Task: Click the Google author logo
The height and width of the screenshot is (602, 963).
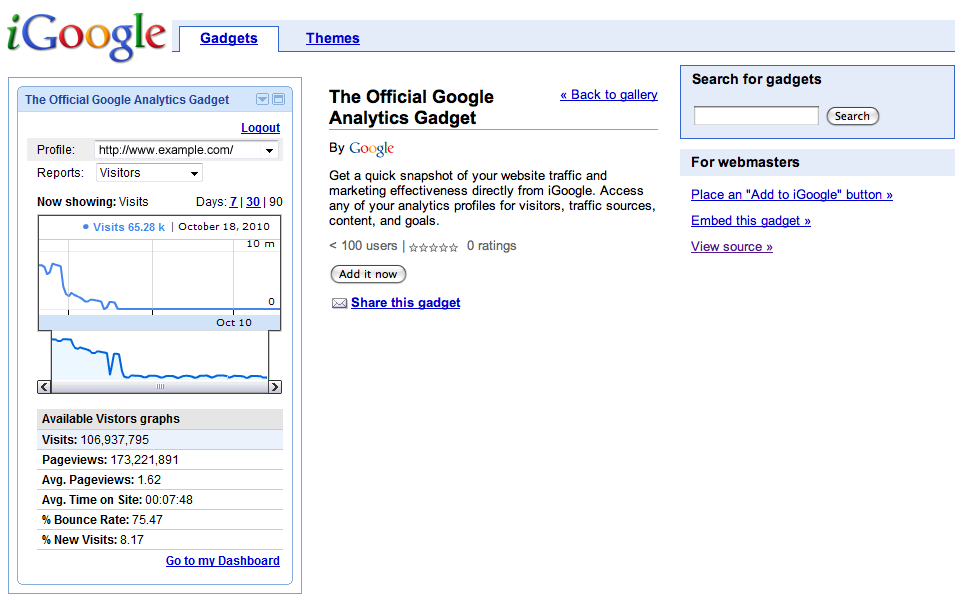Action: click(372, 149)
